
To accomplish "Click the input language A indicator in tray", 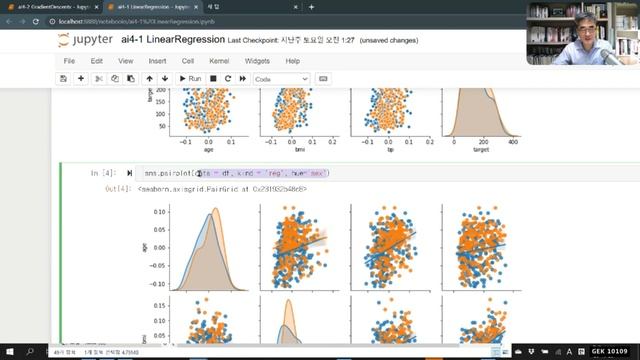I will click(x=569, y=351).
